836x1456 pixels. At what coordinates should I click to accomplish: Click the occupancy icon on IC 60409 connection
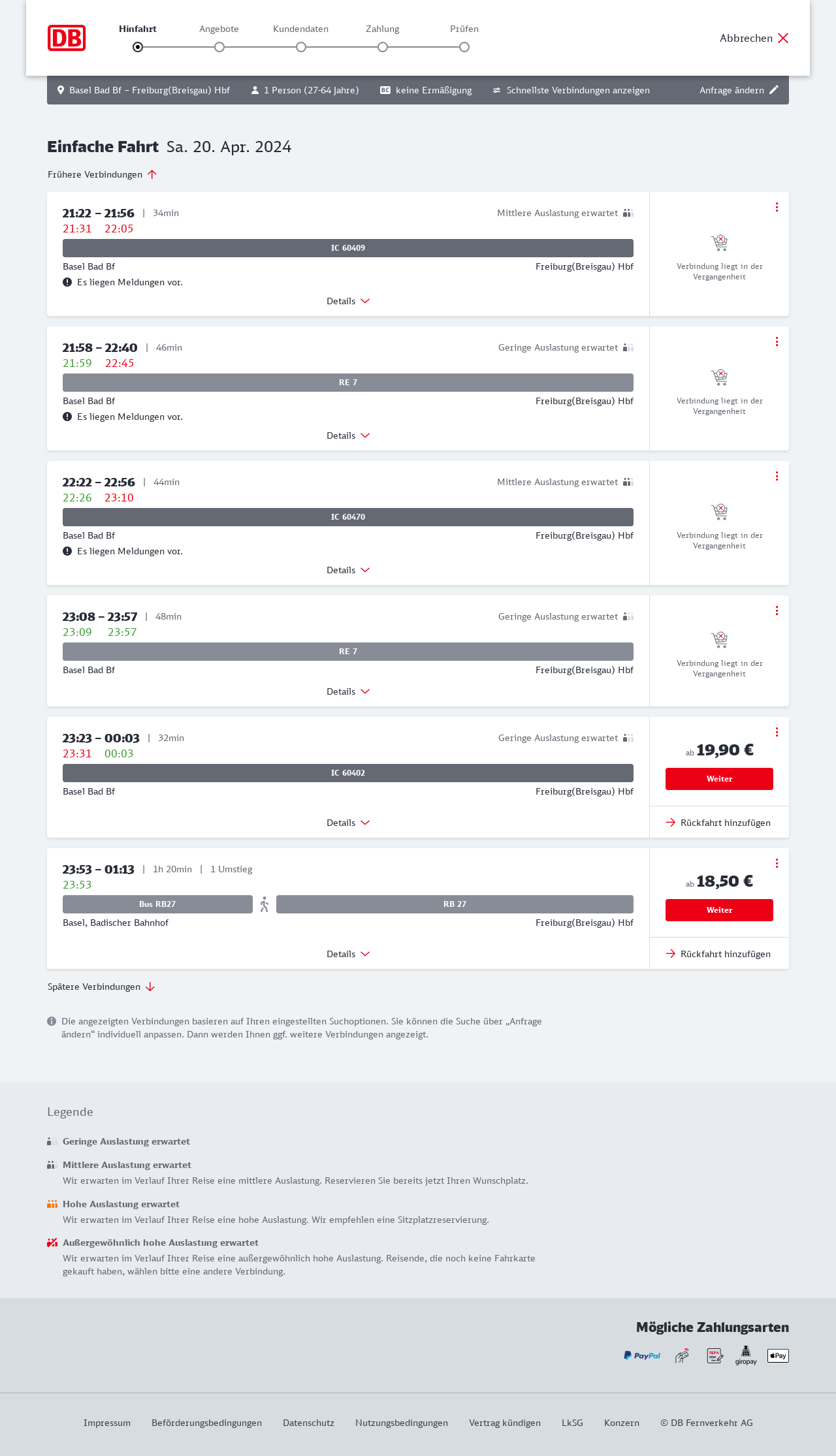point(628,213)
